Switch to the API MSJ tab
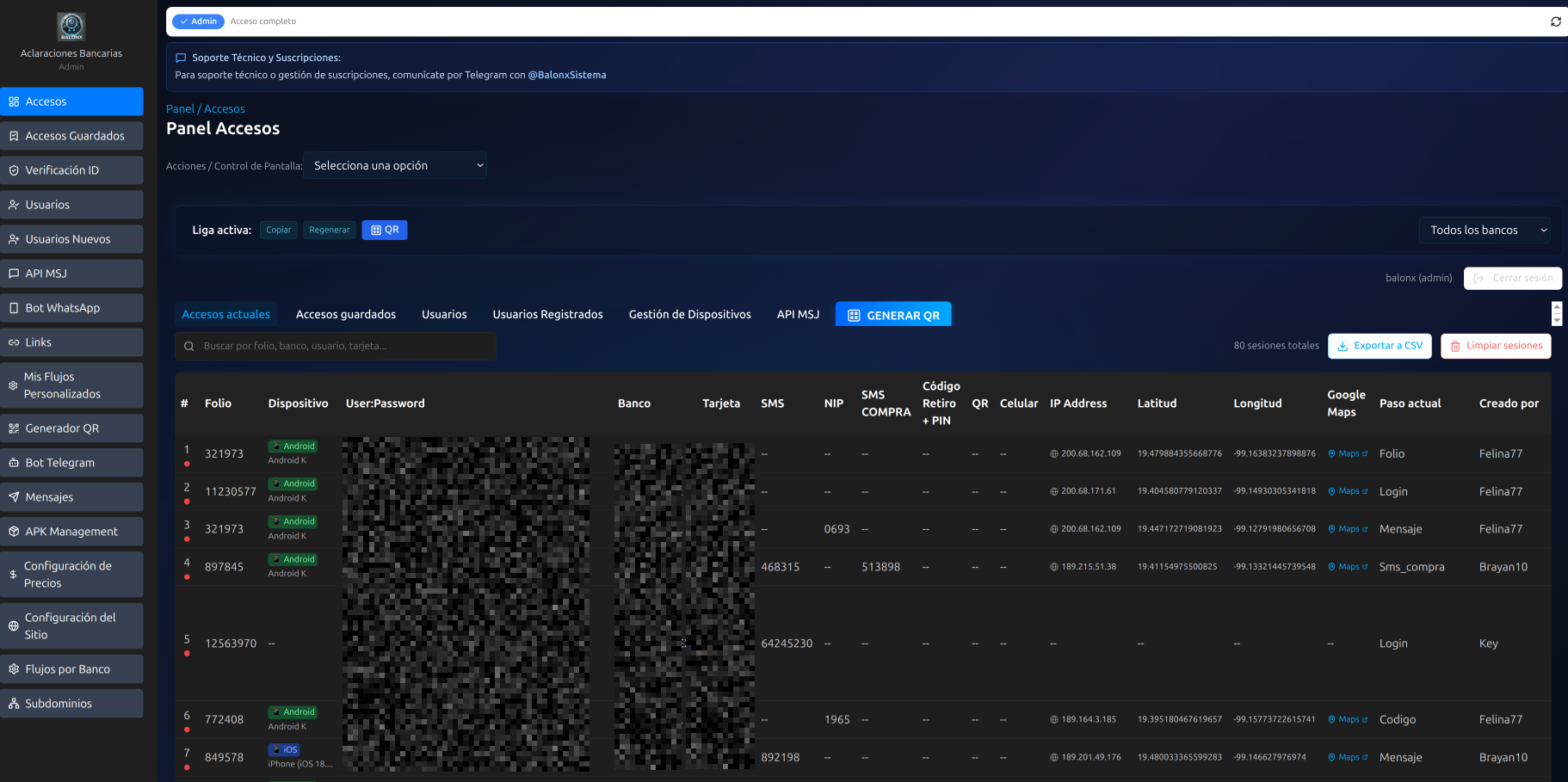The height and width of the screenshot is (782, 1568). [798, 314]
